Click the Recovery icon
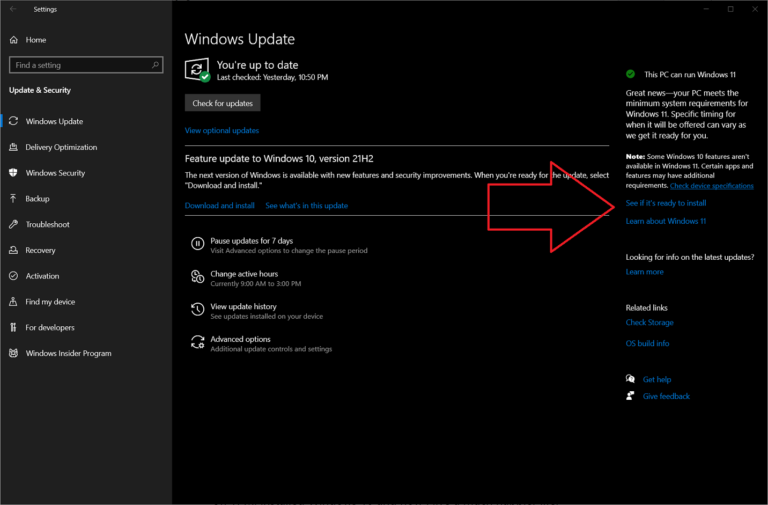The image size is (768, 505). 14,250
